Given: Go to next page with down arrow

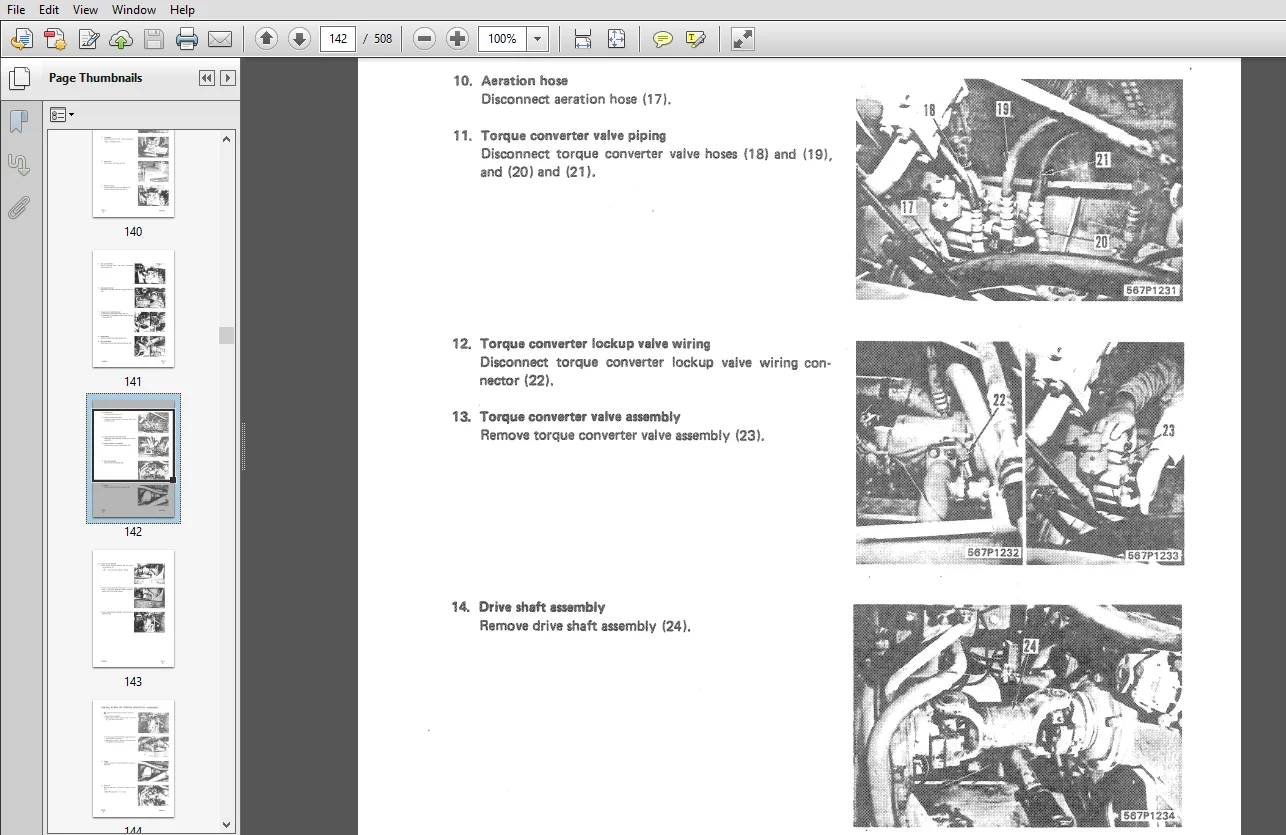Looking at the screenshot, I should [x=299, y=39].
